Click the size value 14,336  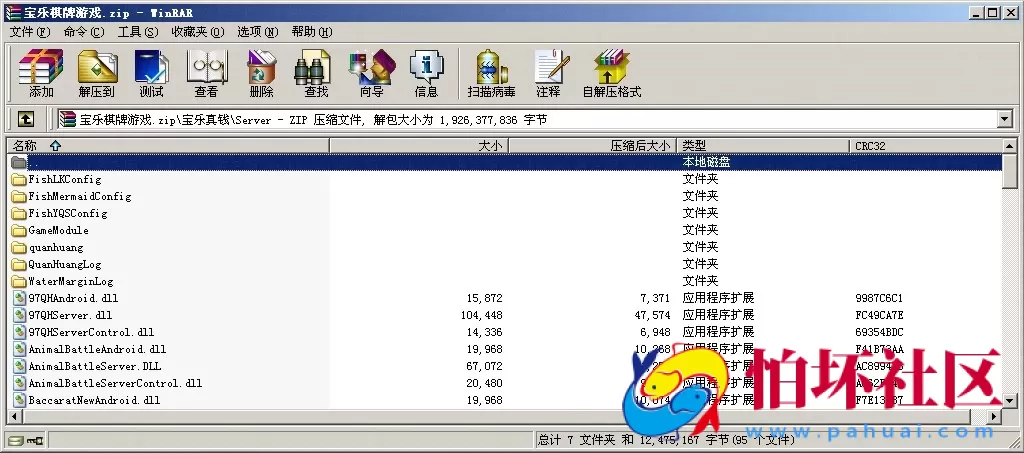[485, 332]
